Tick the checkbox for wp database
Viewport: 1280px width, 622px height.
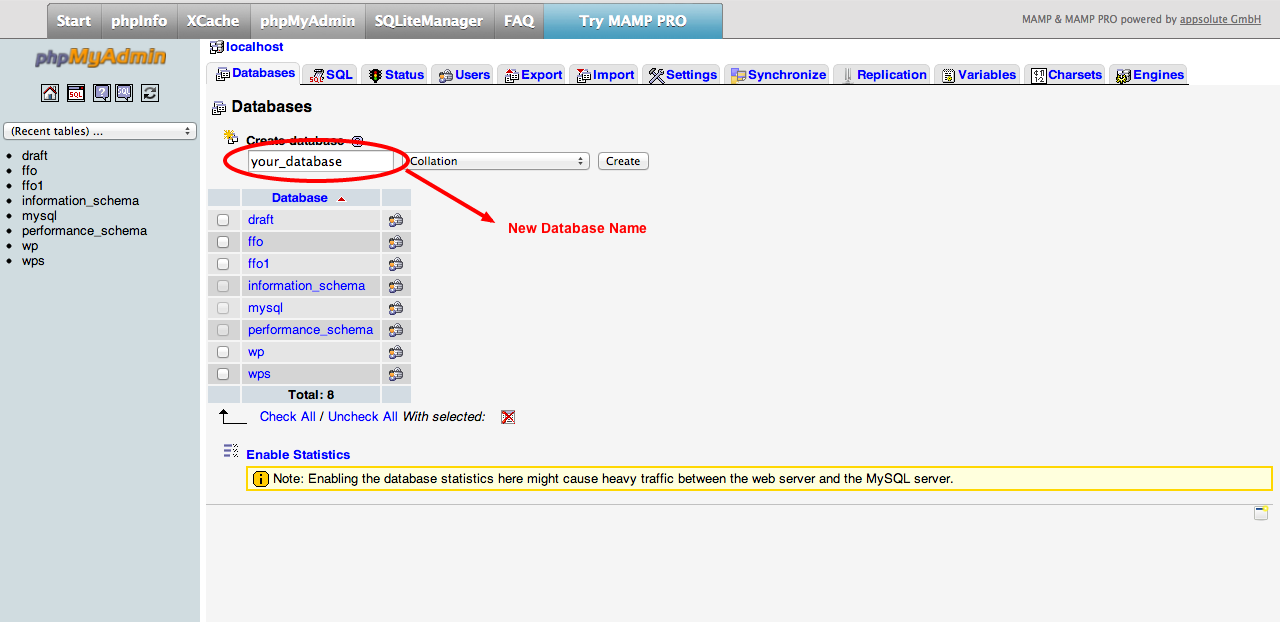pyautogui.click(x=223, y=352)
